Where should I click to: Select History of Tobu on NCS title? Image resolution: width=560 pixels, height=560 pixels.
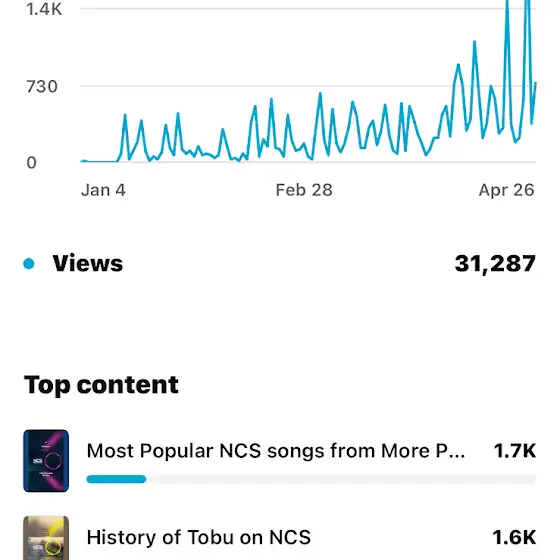pos(199,537)
